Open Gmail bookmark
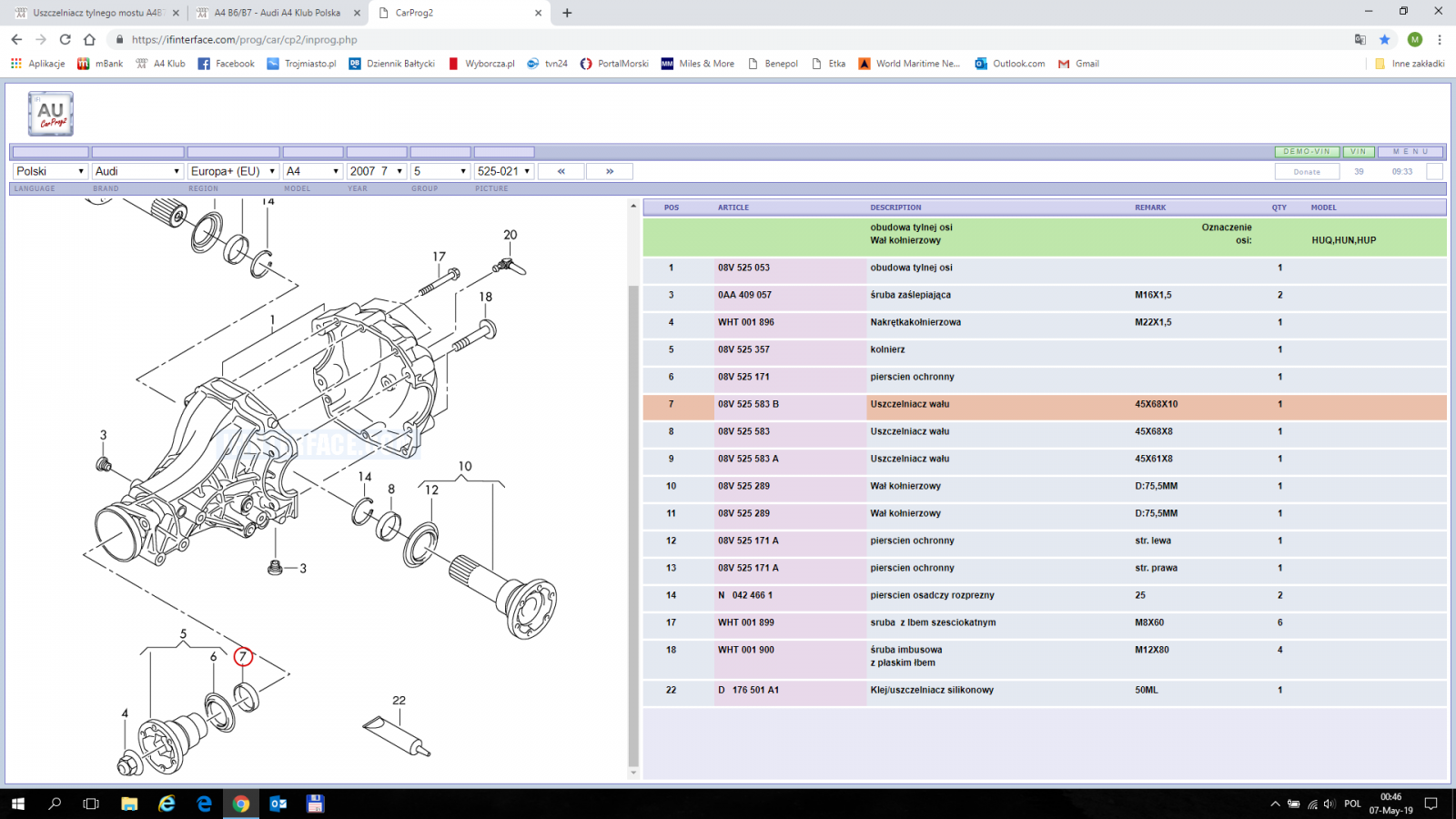This screenshot has width=1456, height=819. (1078, 64)
